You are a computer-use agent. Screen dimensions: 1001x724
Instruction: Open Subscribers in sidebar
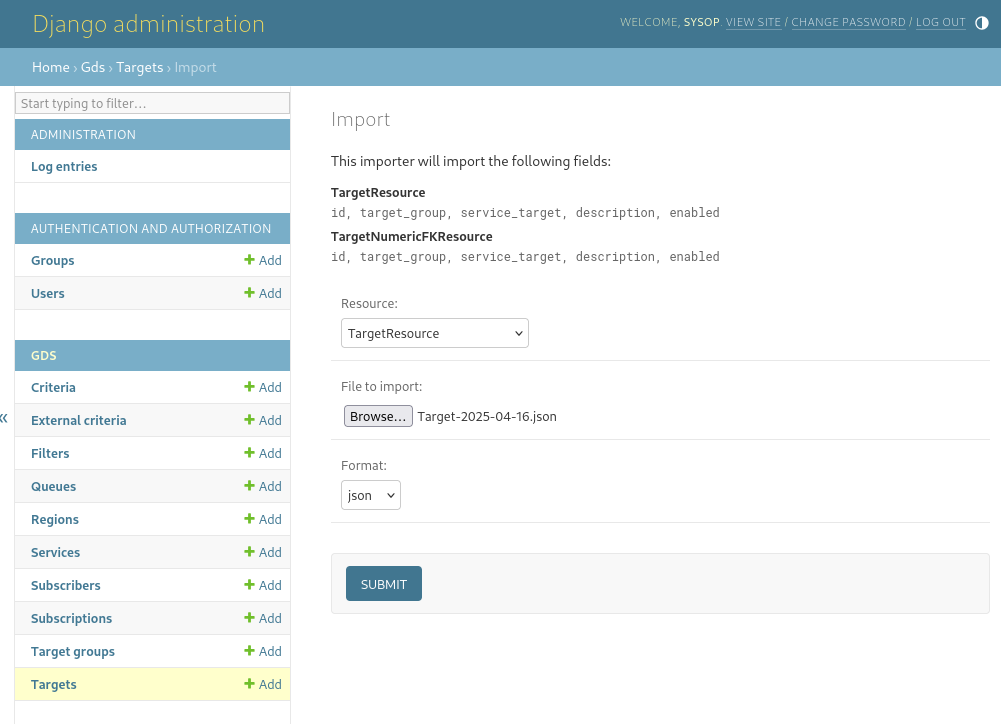pyautogui.click(x=66, y=585)
